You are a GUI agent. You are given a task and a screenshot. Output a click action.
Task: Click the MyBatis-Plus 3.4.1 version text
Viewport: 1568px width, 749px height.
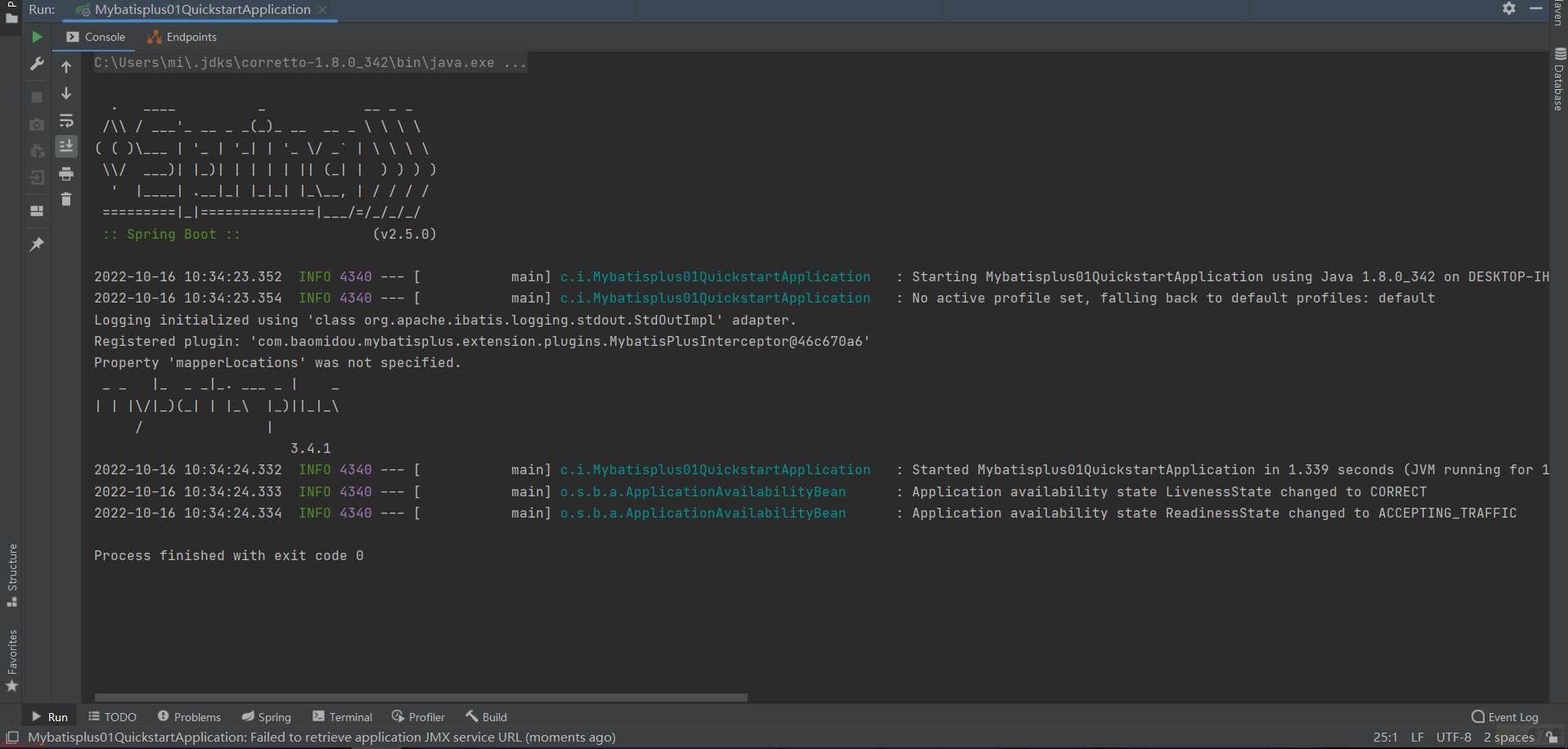tap(310, 449)
